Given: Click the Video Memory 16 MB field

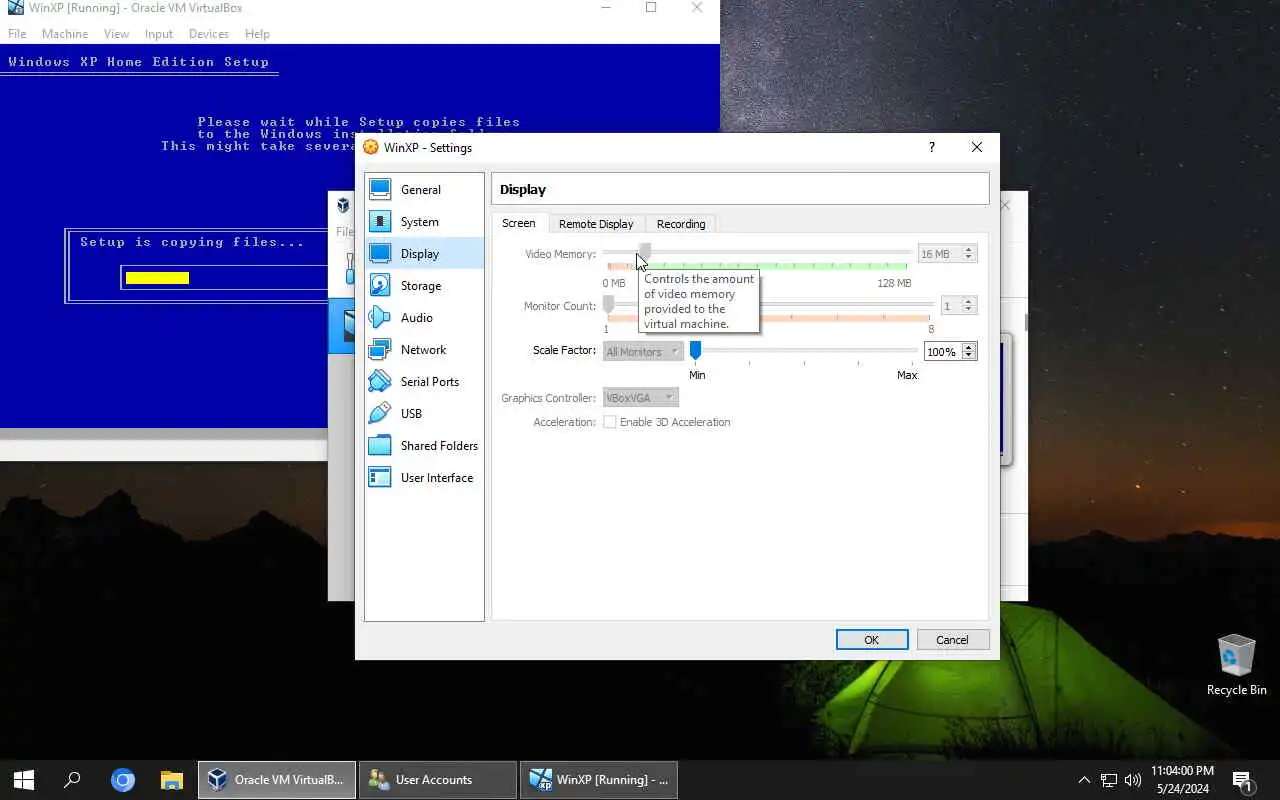Looking at the screenshot, I should (939, 254).
